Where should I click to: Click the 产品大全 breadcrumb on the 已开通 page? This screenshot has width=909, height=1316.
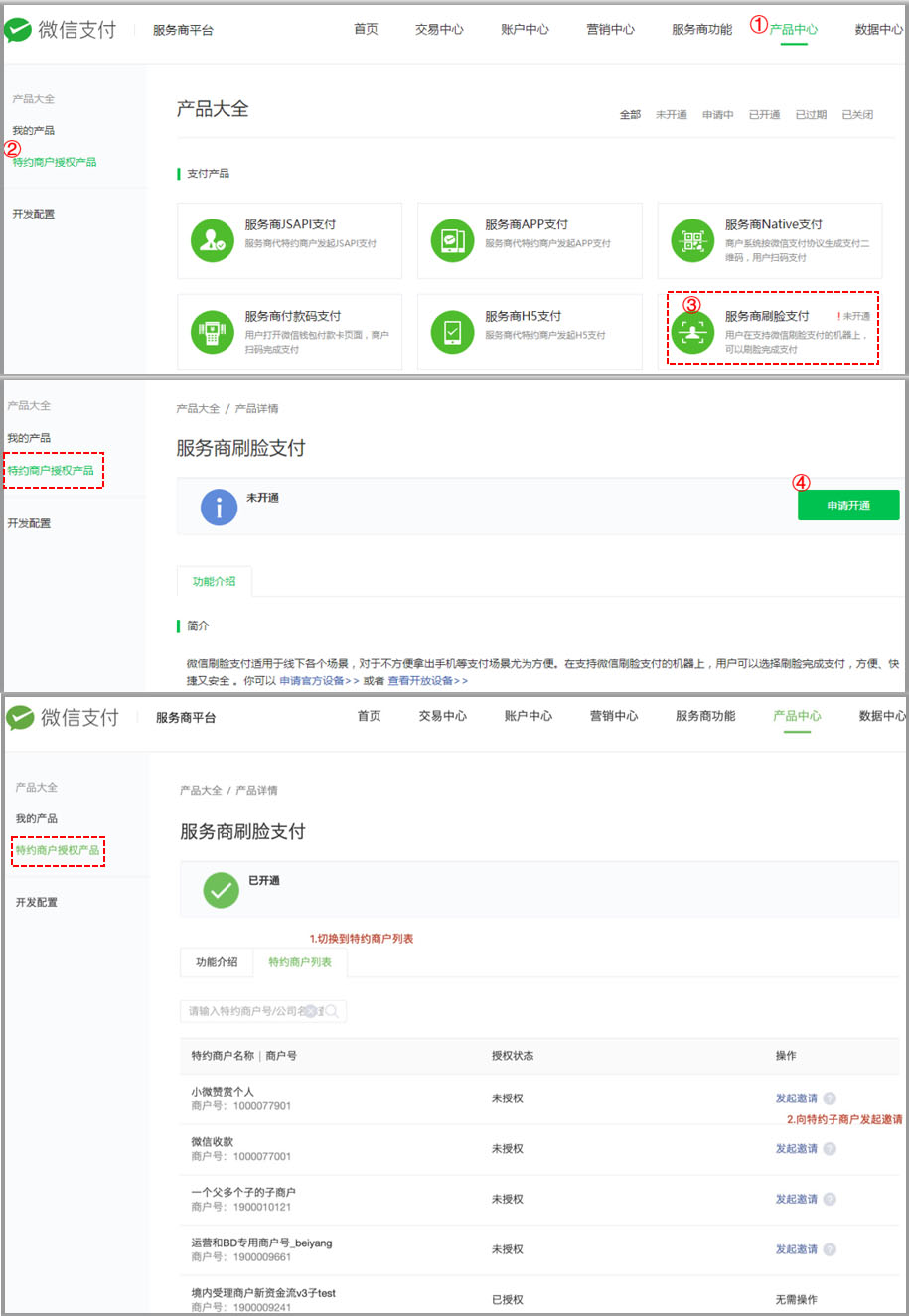point(201,791)
